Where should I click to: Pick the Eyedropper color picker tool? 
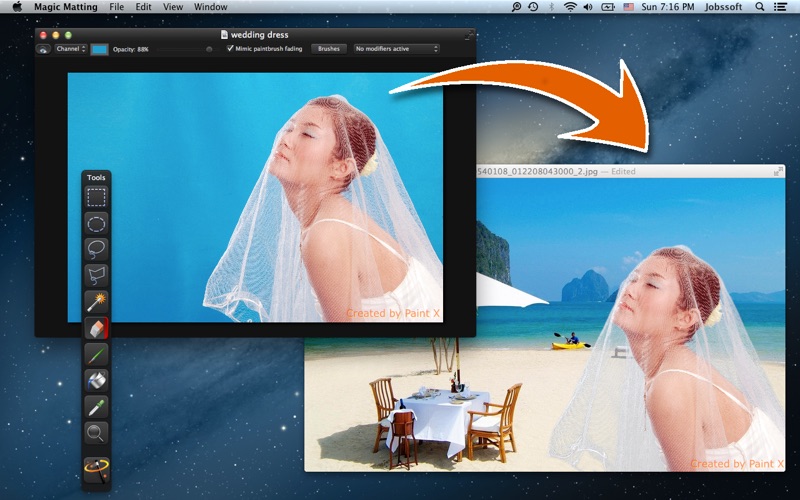click(x=96, y=406)
